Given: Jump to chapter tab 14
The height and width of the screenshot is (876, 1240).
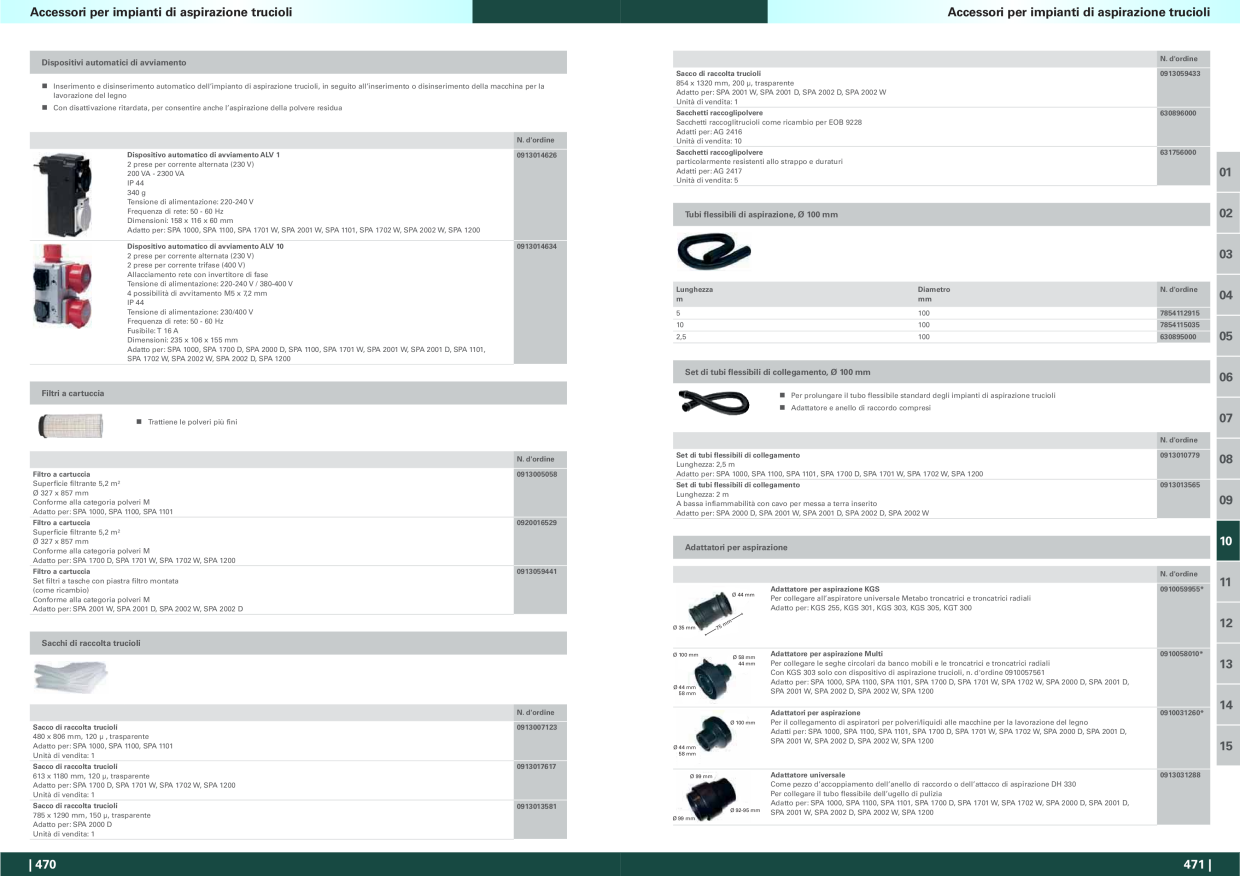Looking at the screenshot, I should pos(1227,705).
